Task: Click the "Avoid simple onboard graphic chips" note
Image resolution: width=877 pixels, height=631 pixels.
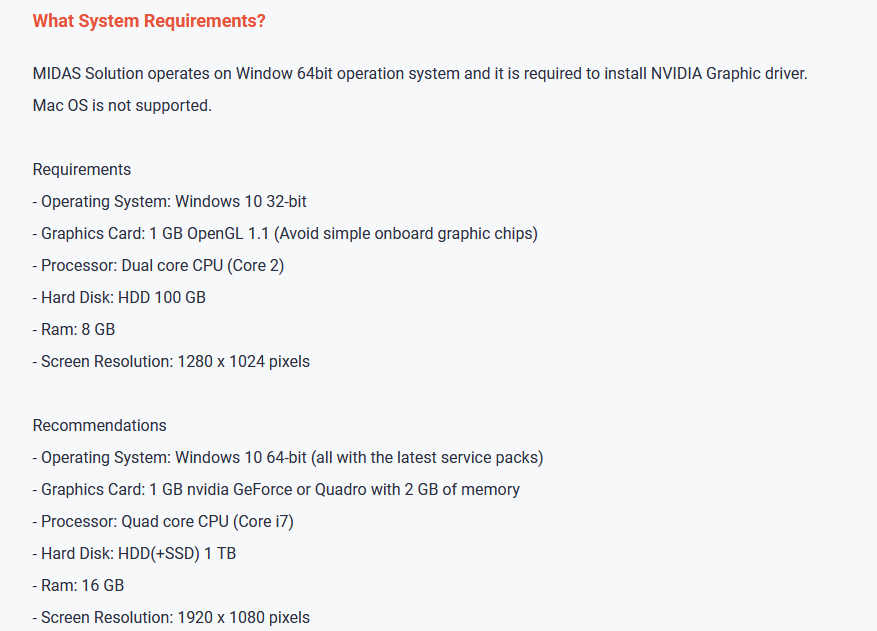Action: click(x=408, y=234)
